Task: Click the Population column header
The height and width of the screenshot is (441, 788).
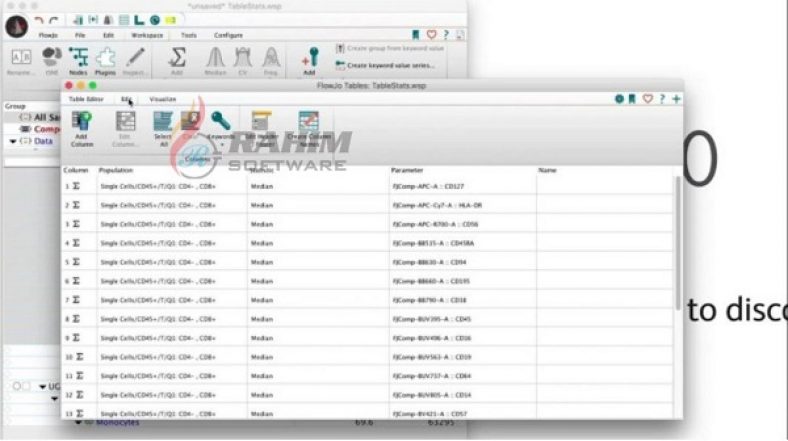Action: click(116, 170)
